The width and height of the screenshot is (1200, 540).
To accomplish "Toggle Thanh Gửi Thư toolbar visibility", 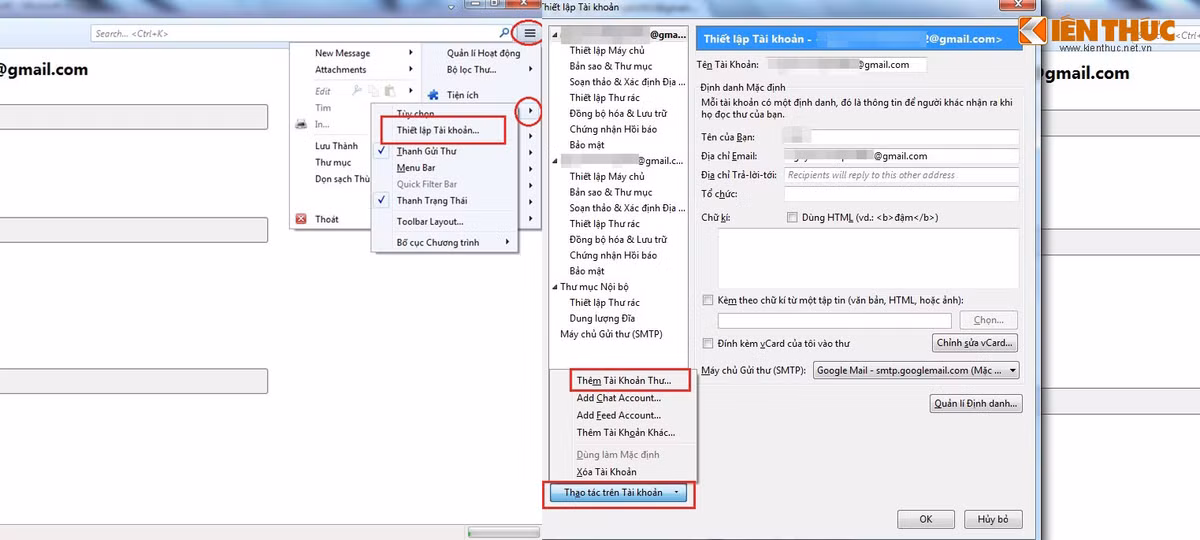I will (x=426, y=151).
